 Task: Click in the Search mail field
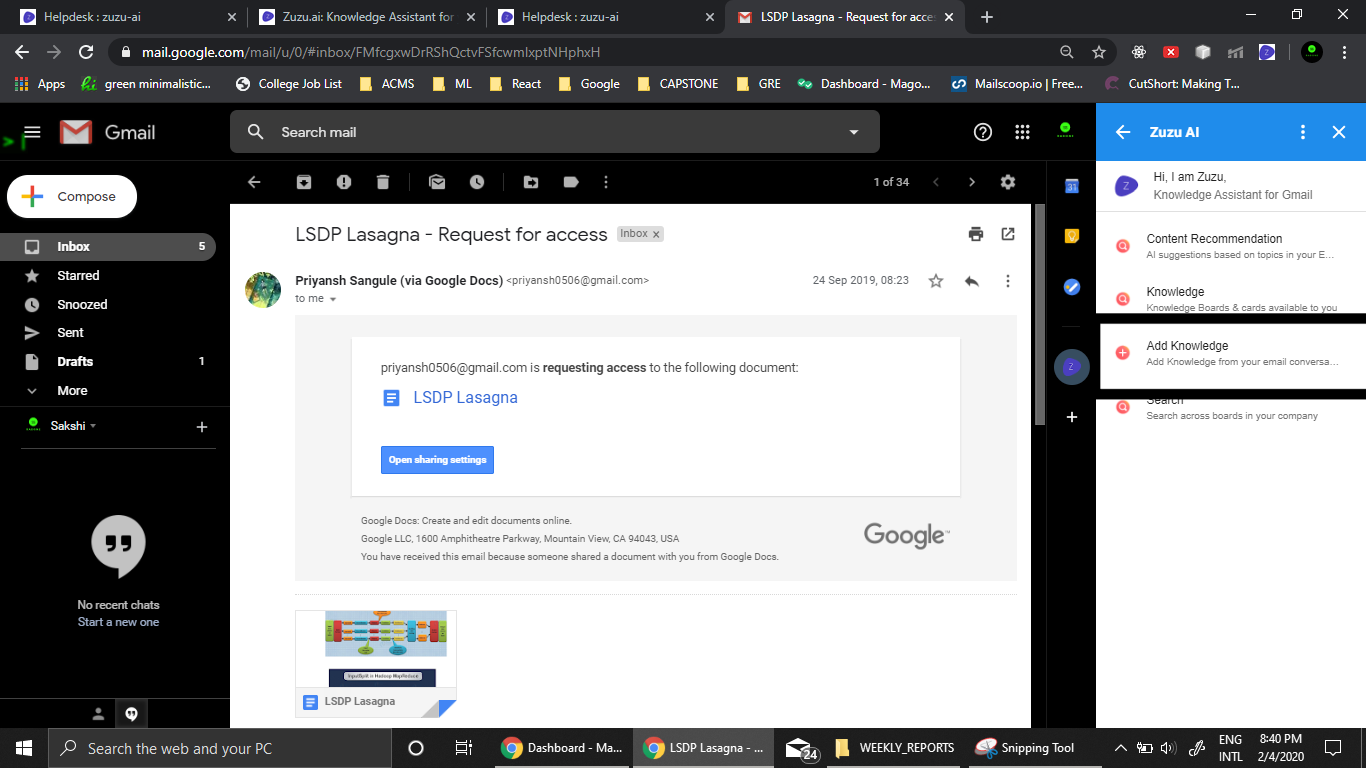555,132
